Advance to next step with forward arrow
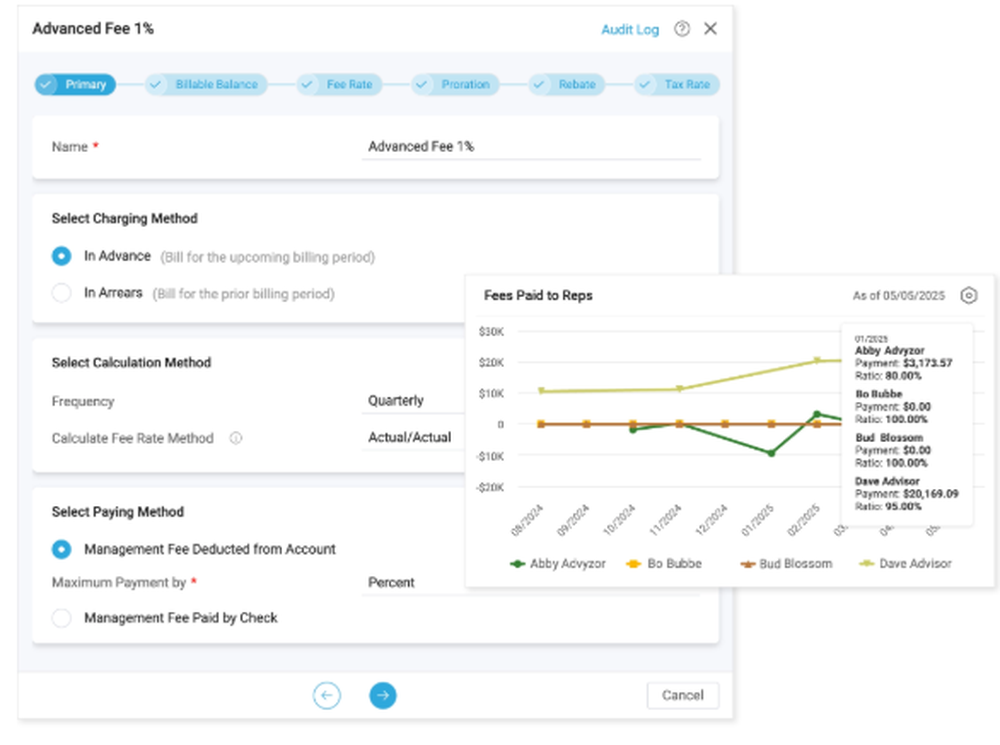The image size is (1000, 745). [x=383, y=695]
